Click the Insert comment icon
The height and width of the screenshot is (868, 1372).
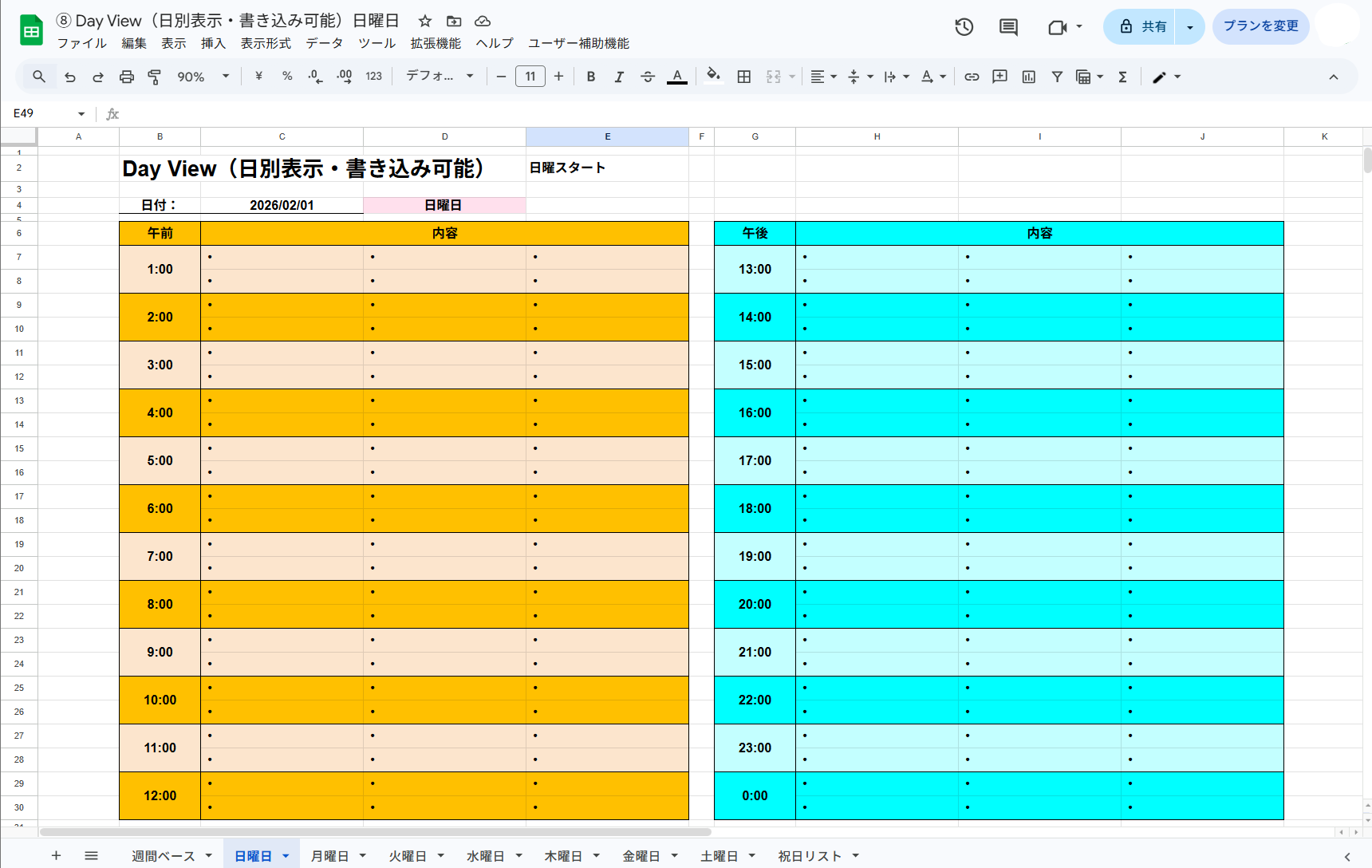[1000, 77]
